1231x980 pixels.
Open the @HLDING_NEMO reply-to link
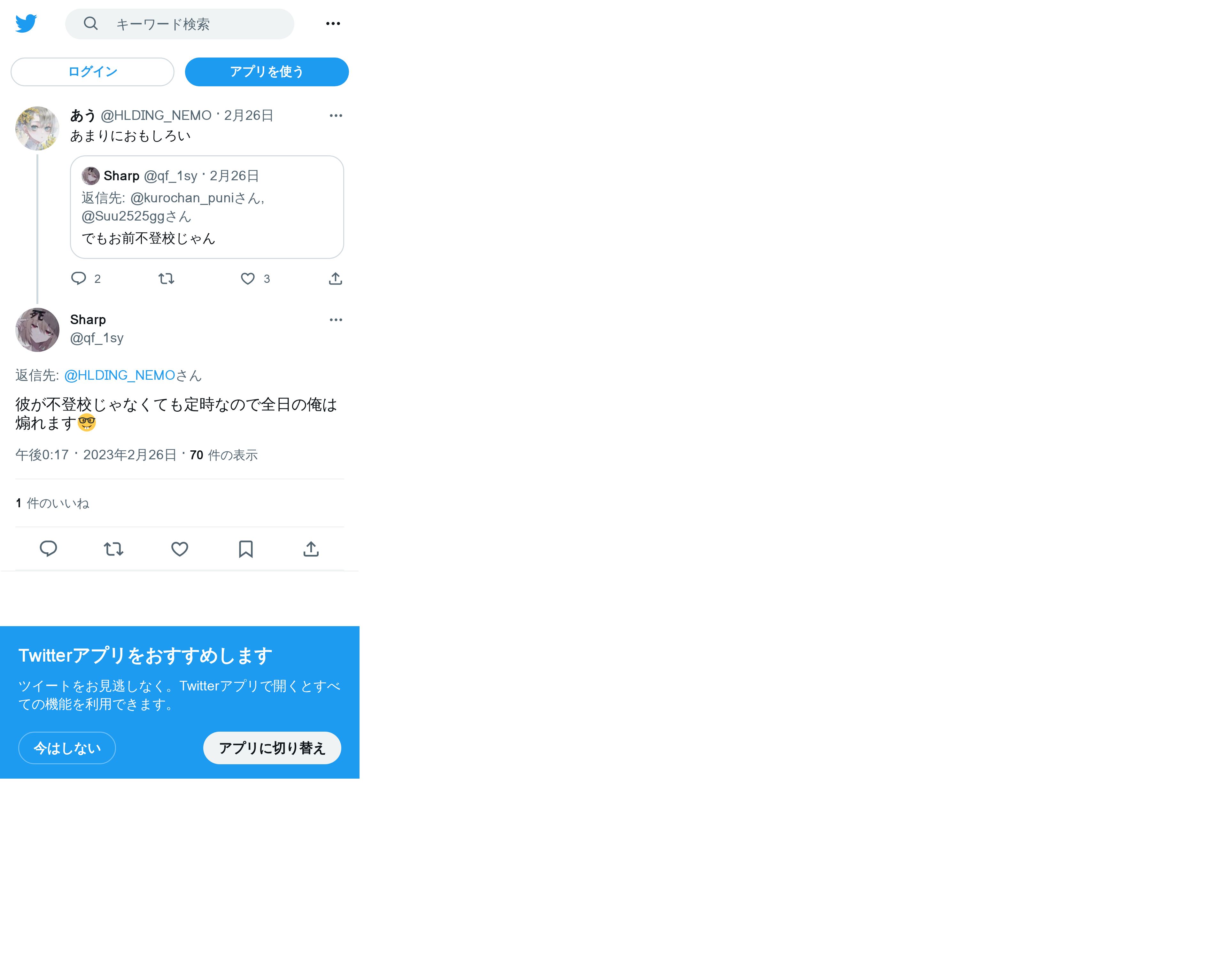pyautogui.click(x=119, y=375)
